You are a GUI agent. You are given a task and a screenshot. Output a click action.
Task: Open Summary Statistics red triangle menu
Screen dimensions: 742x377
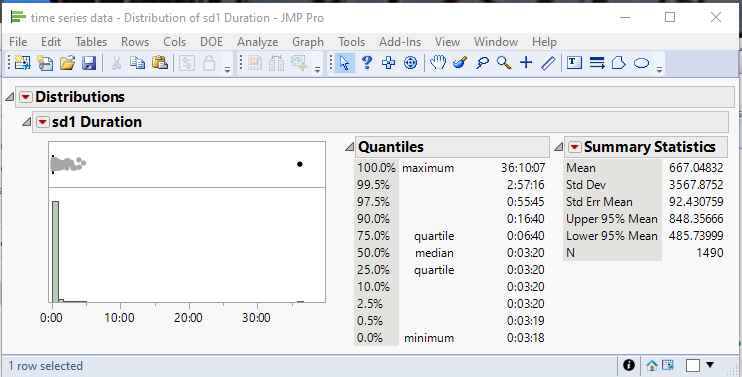[x=574, y=147]
